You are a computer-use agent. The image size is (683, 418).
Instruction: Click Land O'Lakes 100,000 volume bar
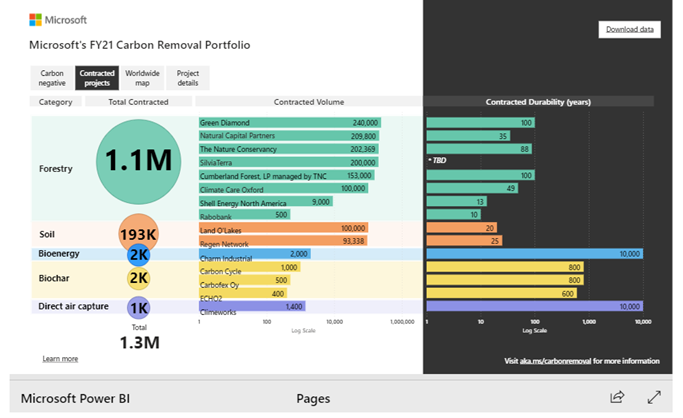coord(284,228)
